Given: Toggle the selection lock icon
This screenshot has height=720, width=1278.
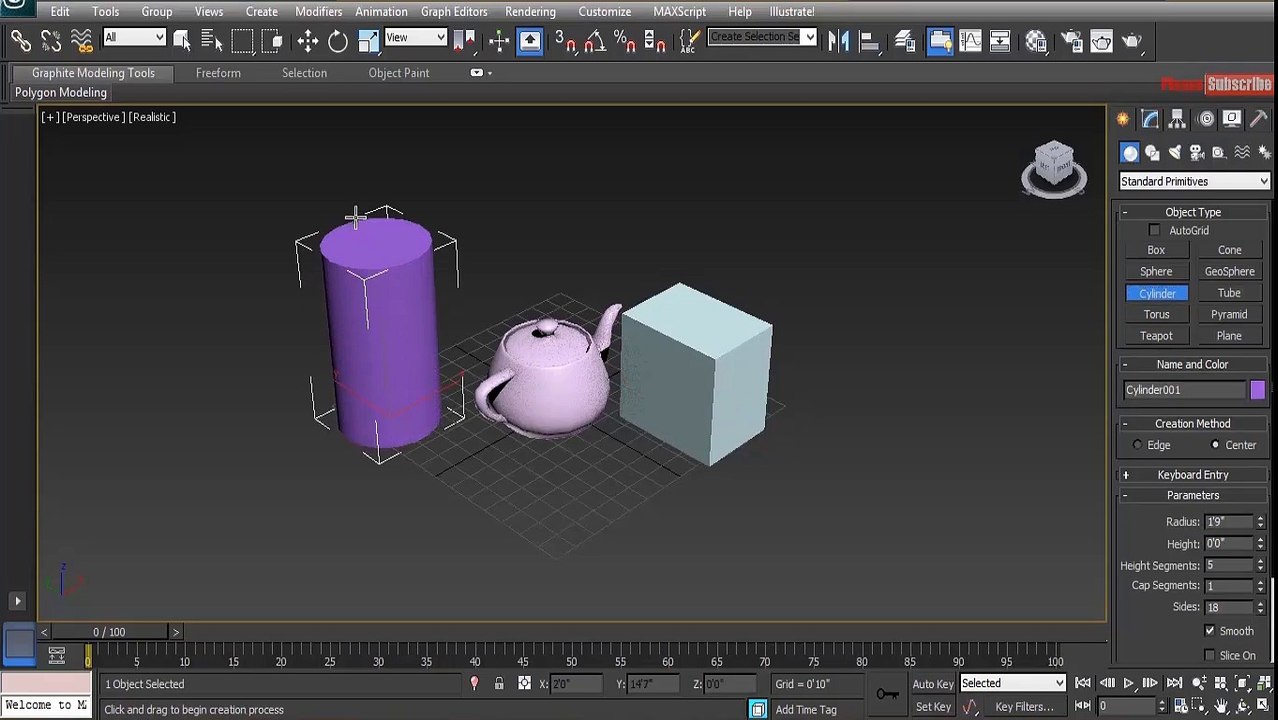Looking at the screenshot, I should [x=499, y=684].
